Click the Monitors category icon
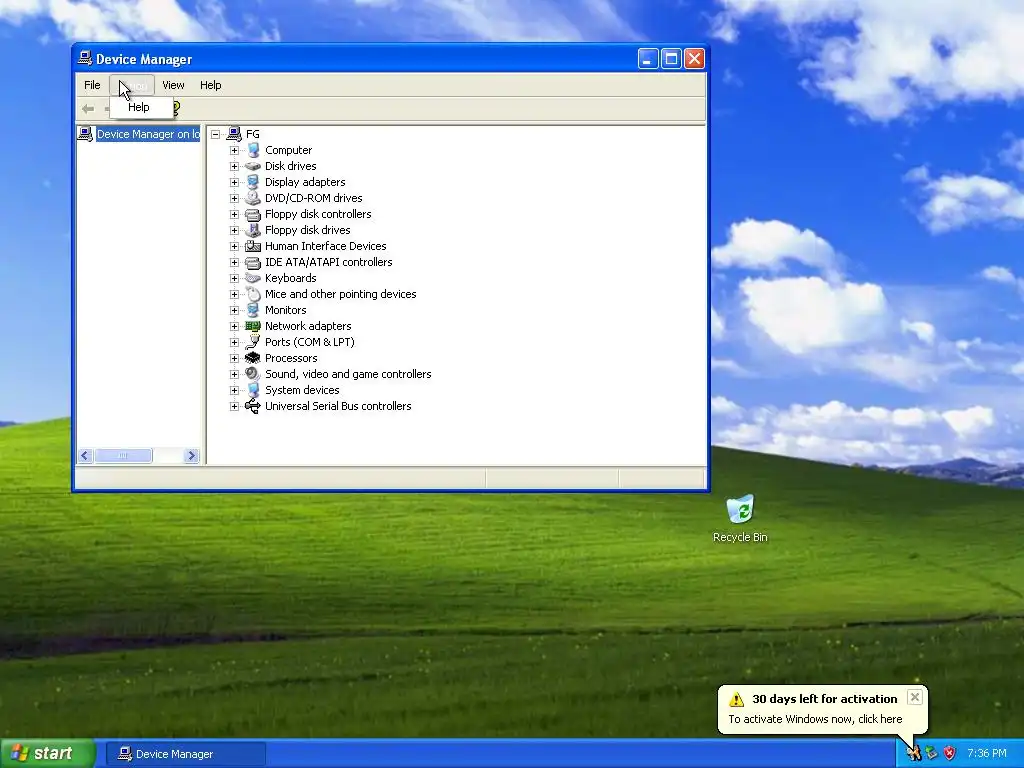1024x768 pixels. tap(253, 310)
